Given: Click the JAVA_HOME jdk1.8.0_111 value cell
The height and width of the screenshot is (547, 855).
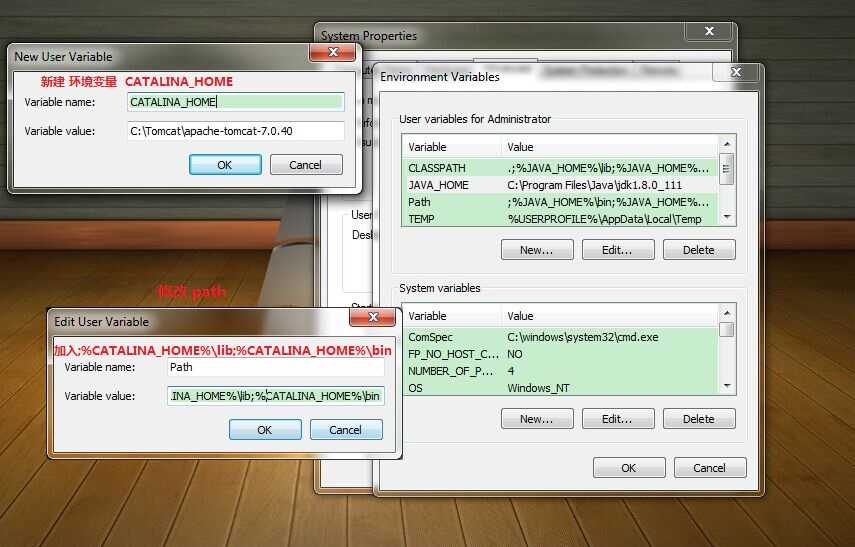Looking at the screenshot, I should click(x=595, y=185).
